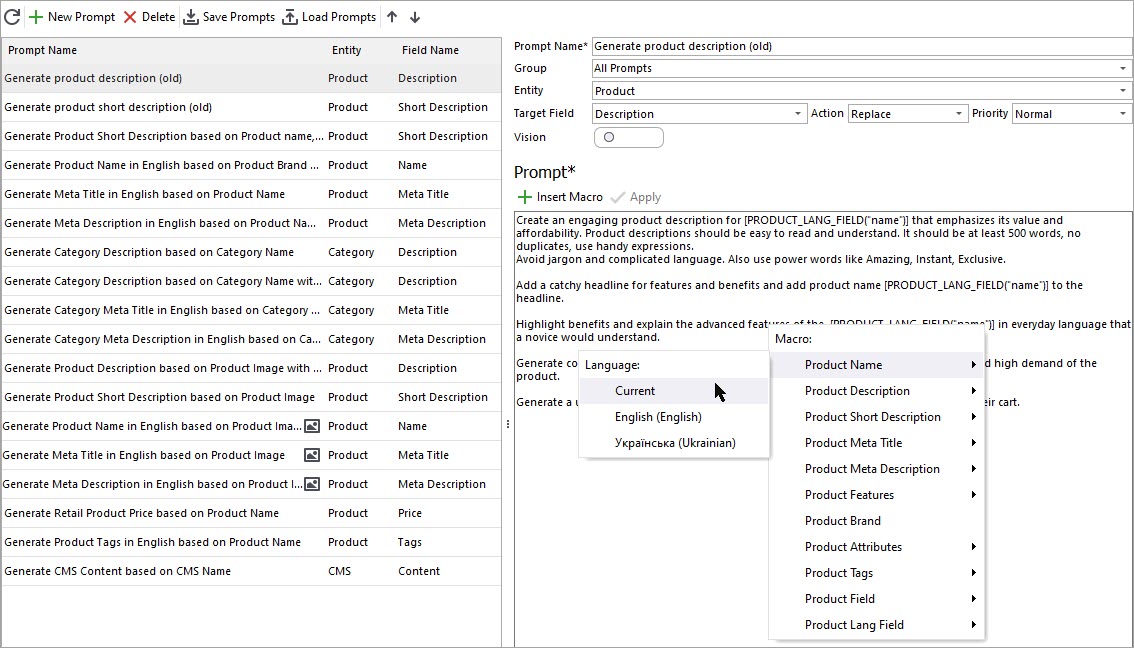
Task: Select 'Generate Meta Title in English based on Product Name' row
Action: point(251,194)
